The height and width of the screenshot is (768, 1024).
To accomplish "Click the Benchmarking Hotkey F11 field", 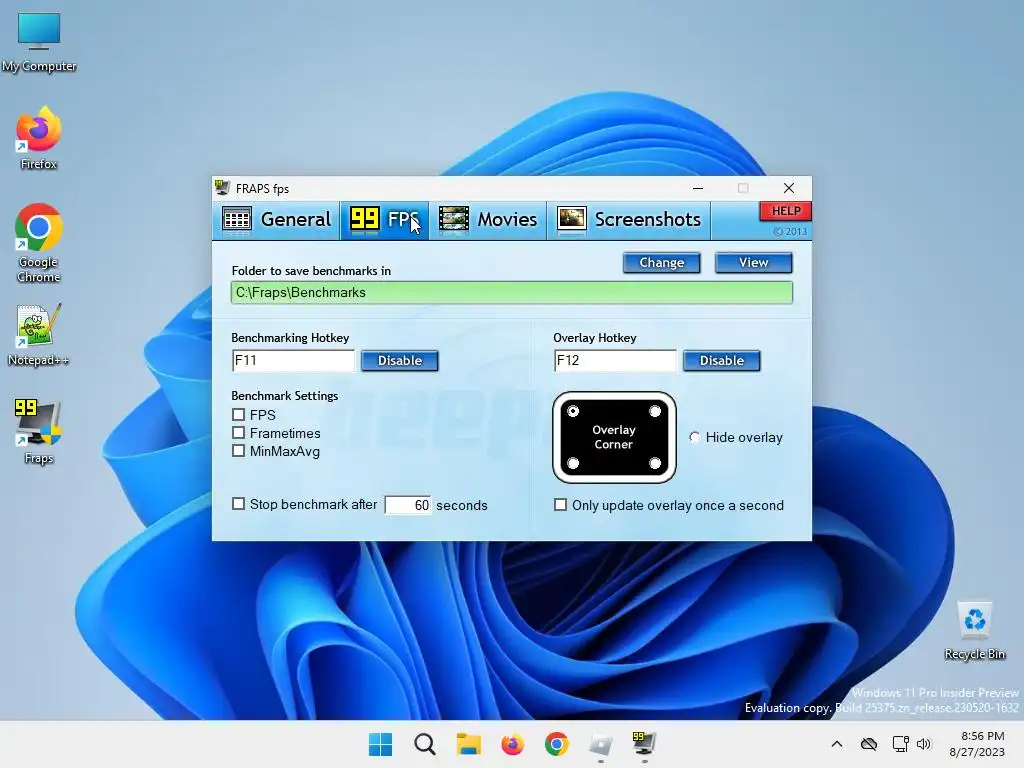I will click(293, 360).
